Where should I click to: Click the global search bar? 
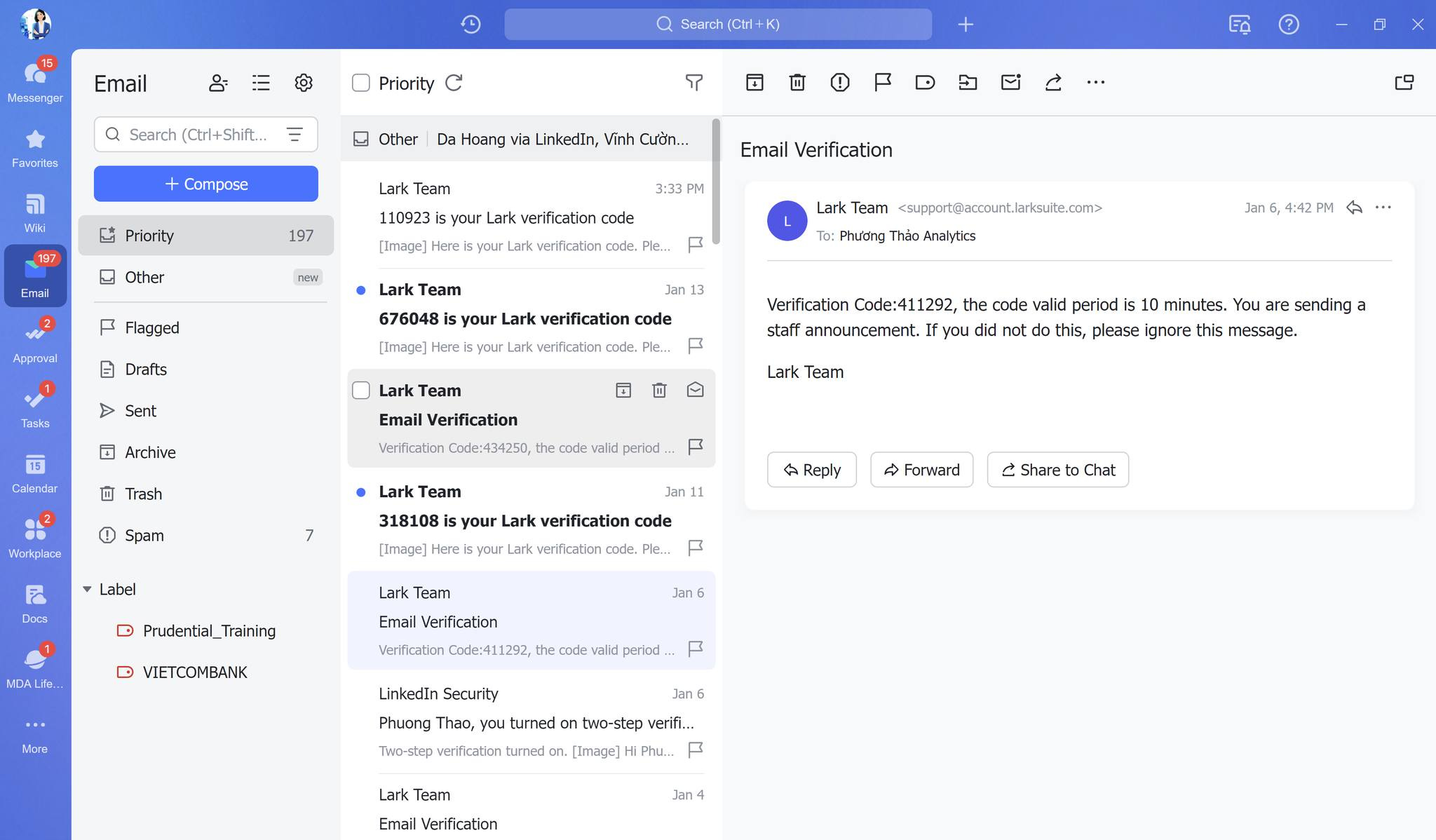click(718, 25)
